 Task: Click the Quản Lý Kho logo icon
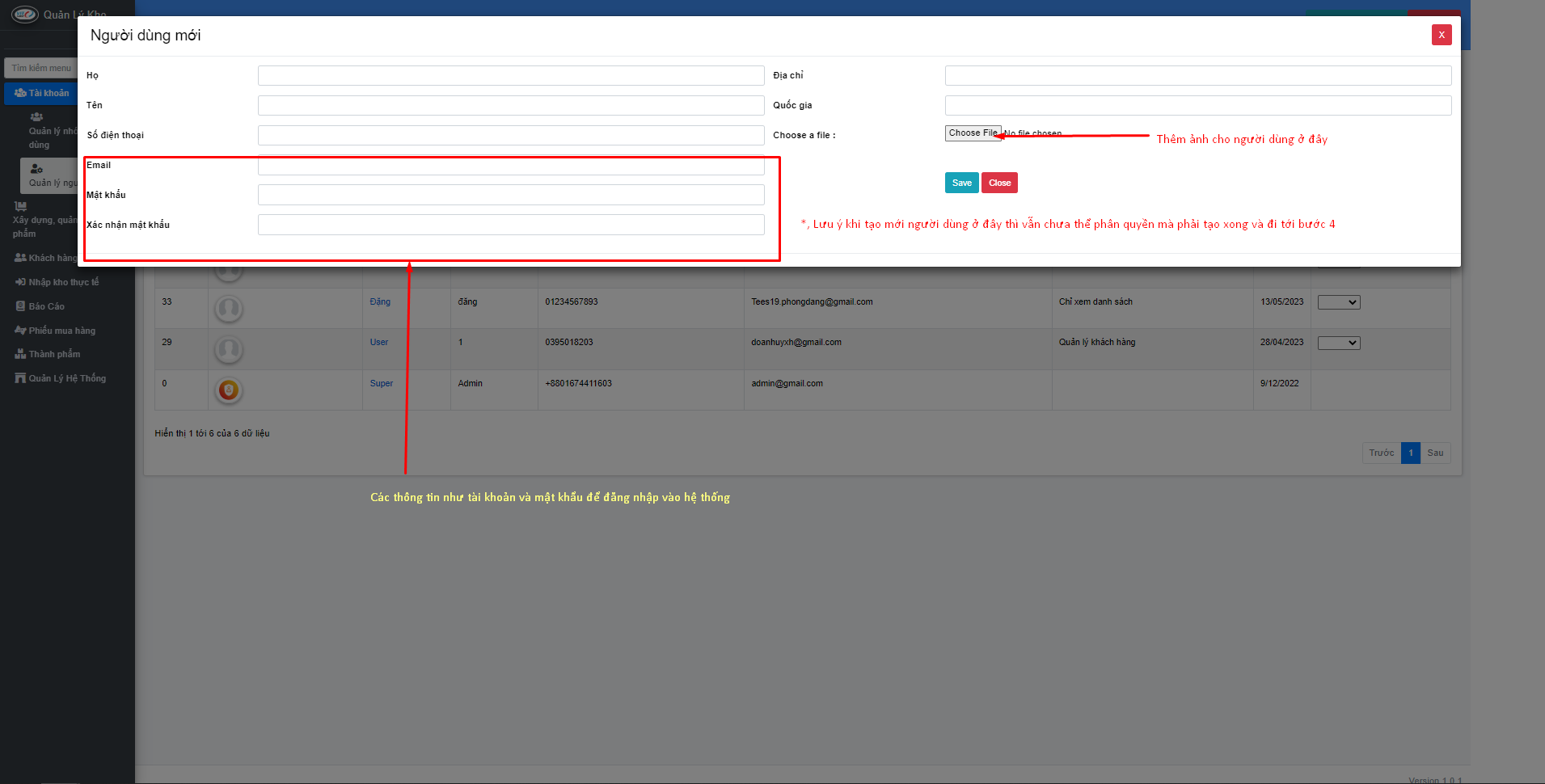(24, 14)
